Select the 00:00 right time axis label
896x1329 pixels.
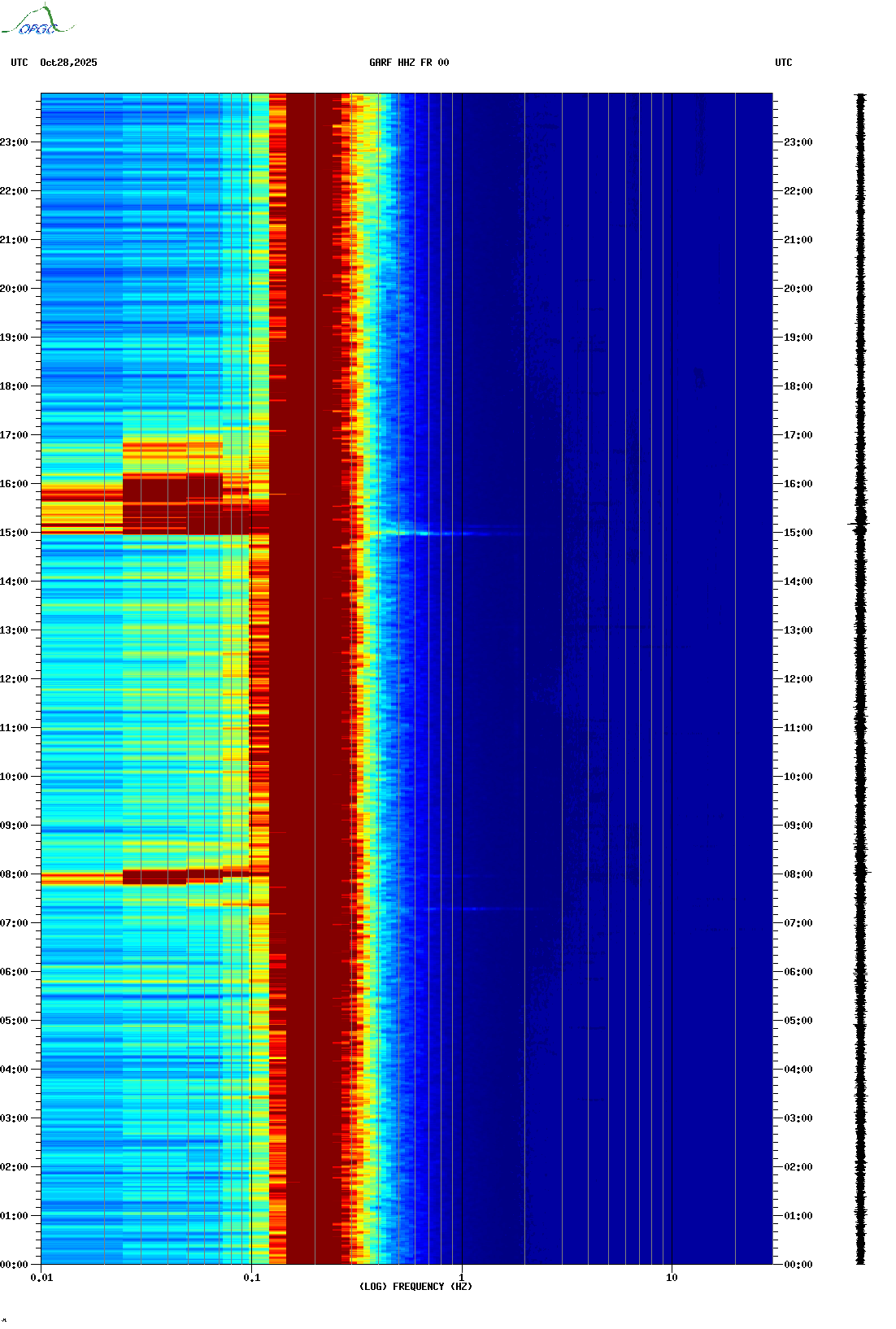(798, 1265)
